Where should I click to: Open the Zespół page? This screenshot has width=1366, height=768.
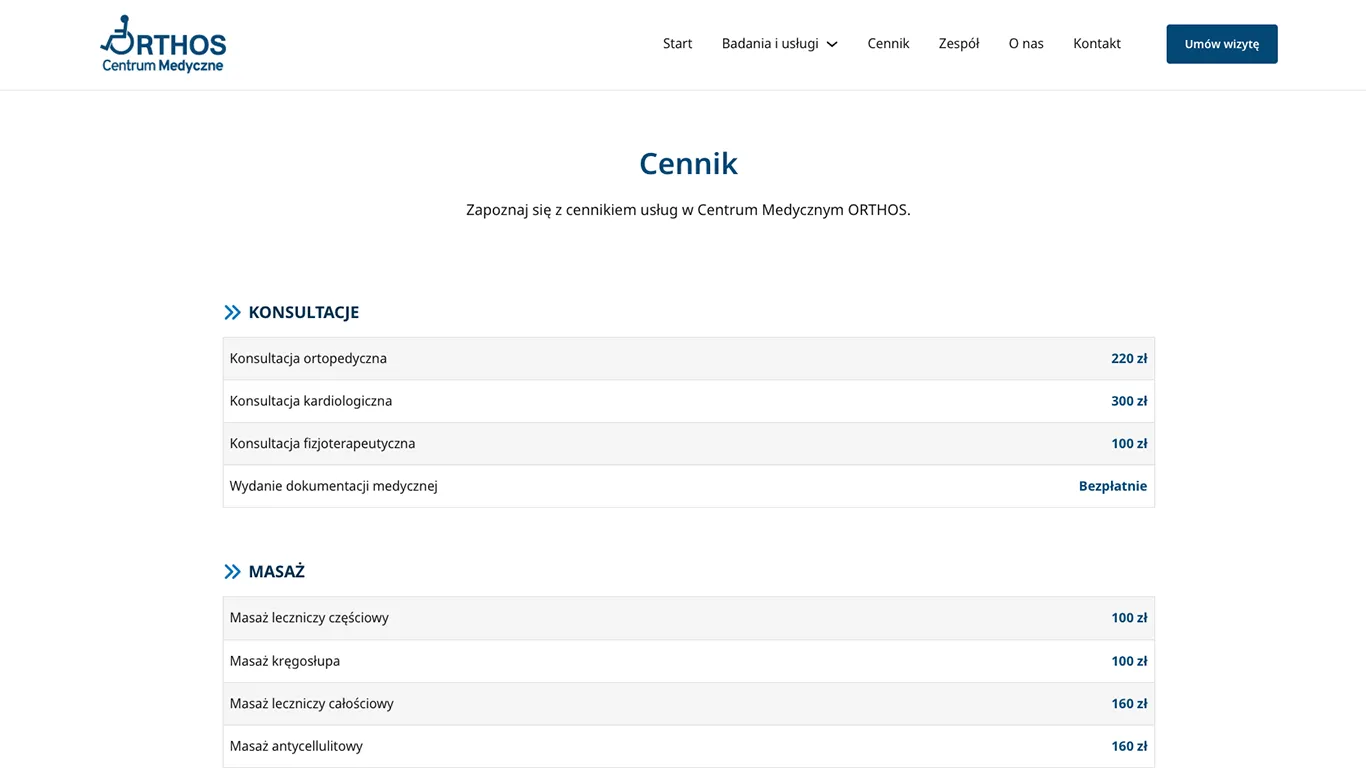pyautogui.click(x=958, y=43)
